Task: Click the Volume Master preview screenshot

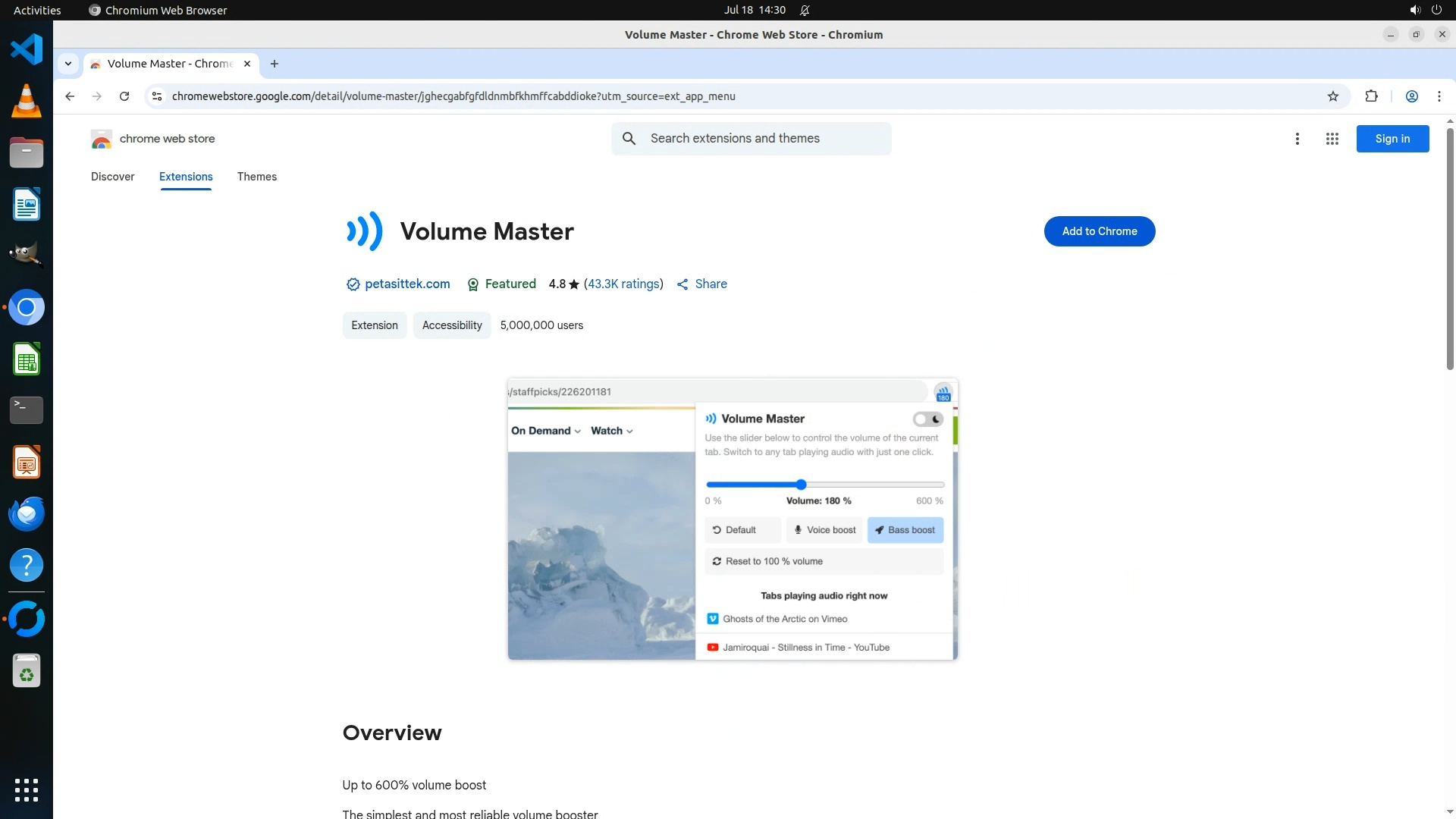Action: pos(732,519)
